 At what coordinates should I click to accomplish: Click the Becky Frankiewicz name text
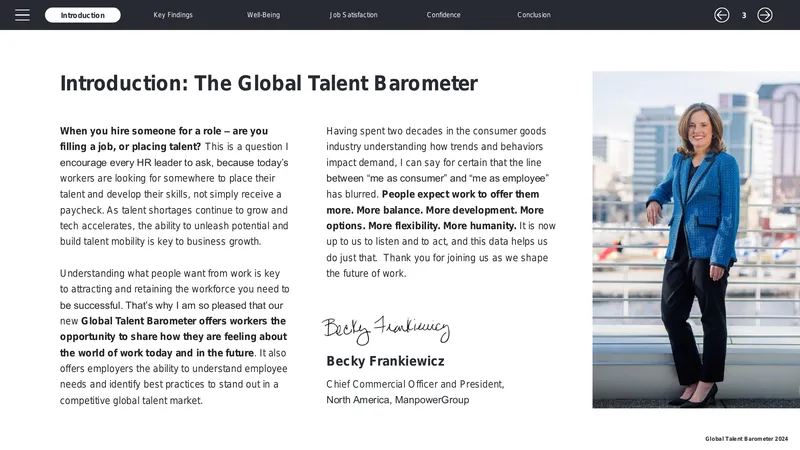point(385,361)
